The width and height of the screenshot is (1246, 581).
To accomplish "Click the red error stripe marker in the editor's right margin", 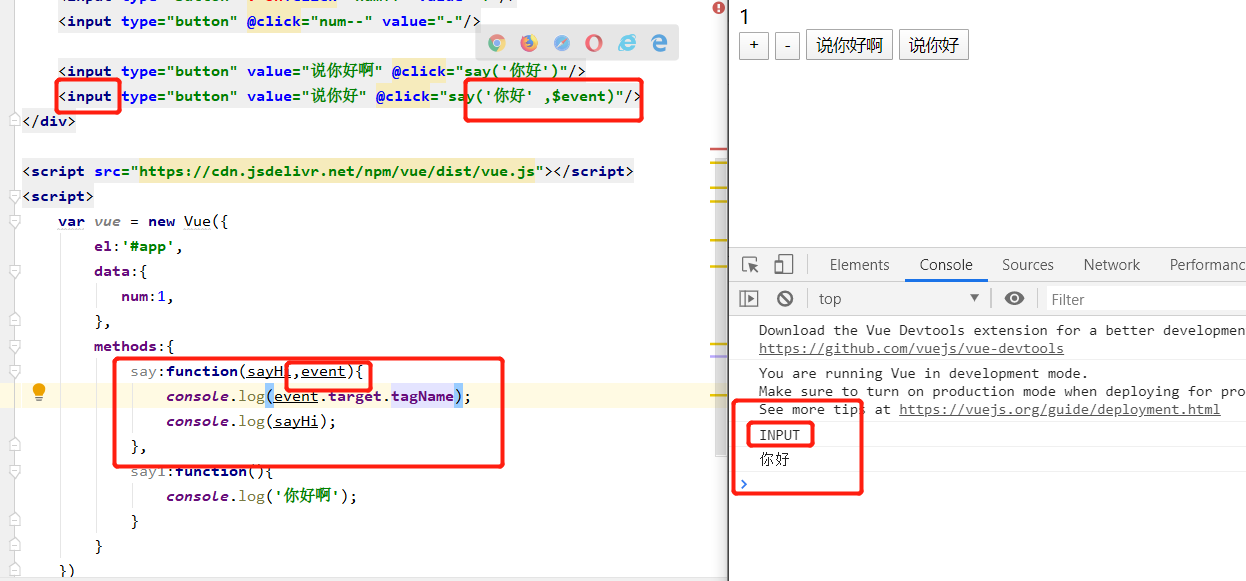I will [718, 149].
